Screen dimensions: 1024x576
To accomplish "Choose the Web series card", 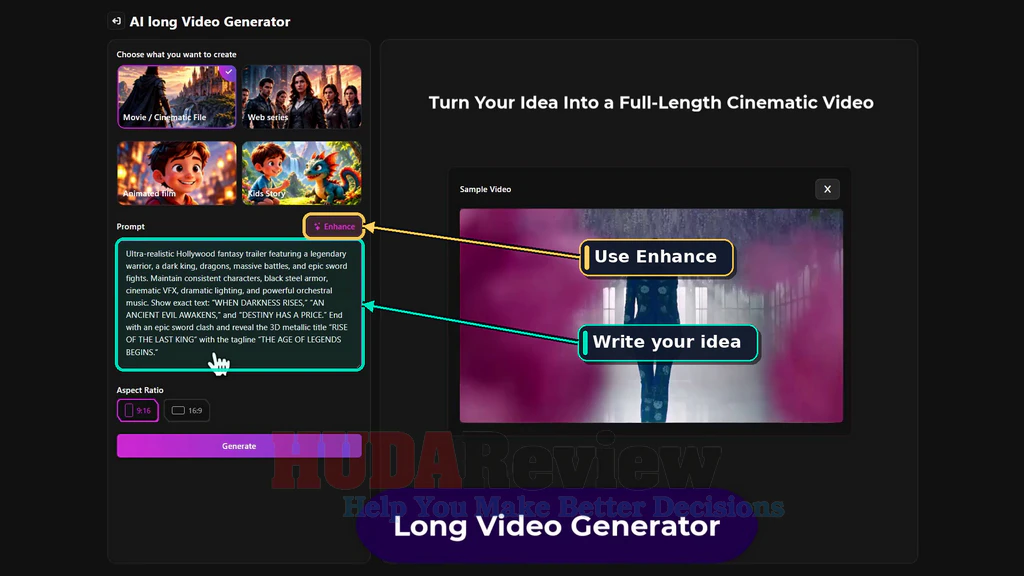I will (x=302, y=96).
